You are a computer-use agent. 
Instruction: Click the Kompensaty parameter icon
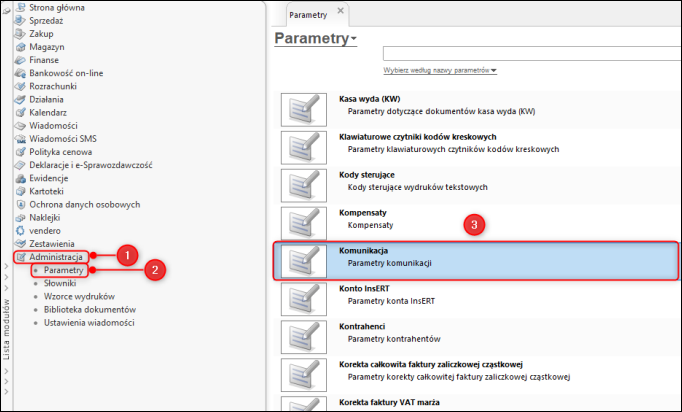[304, 219]
